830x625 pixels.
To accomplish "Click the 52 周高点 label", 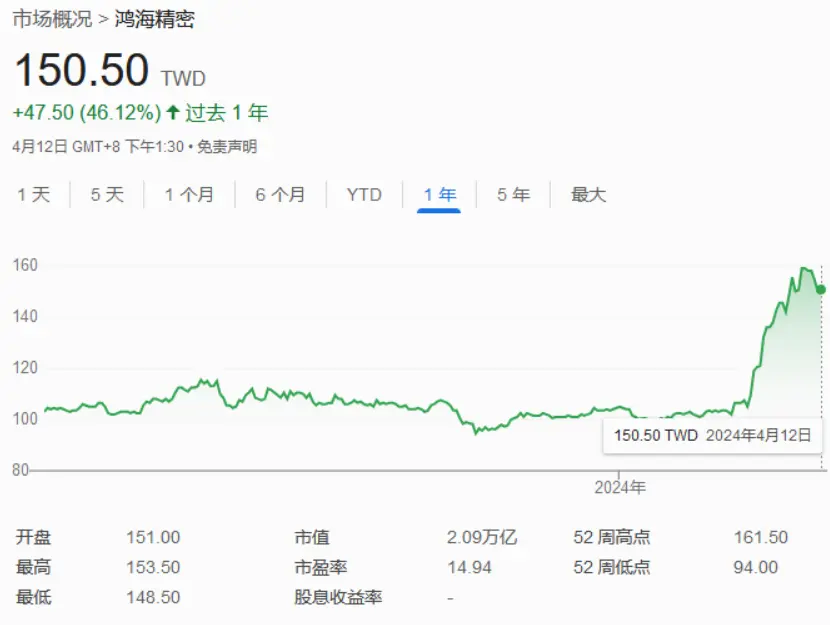I will click(611, 538).
